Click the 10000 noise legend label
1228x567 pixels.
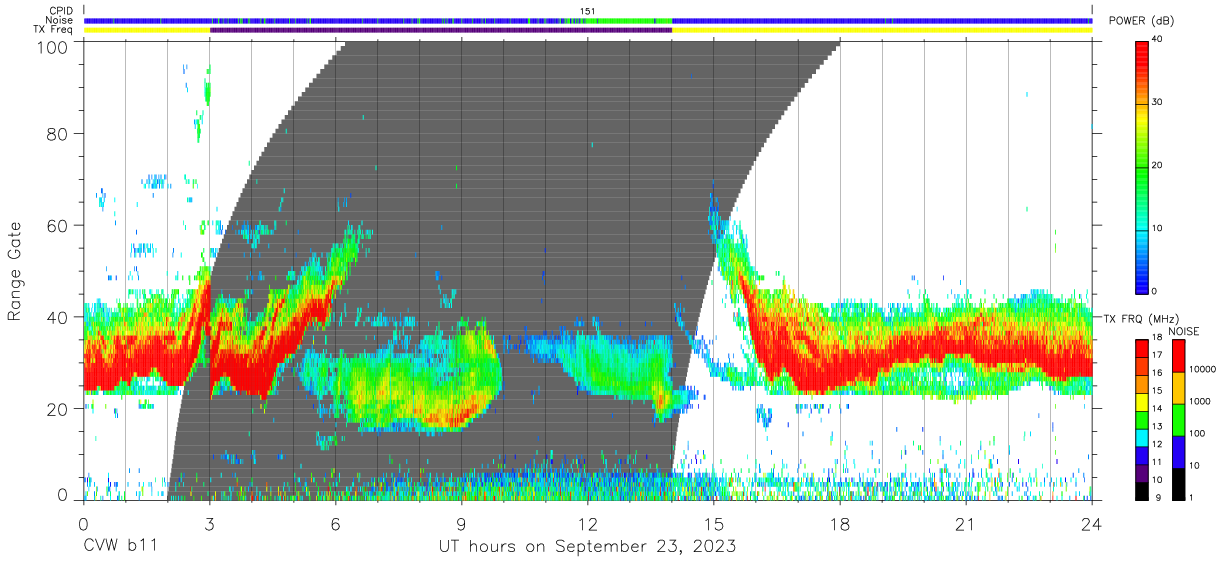pos(1204,370)
